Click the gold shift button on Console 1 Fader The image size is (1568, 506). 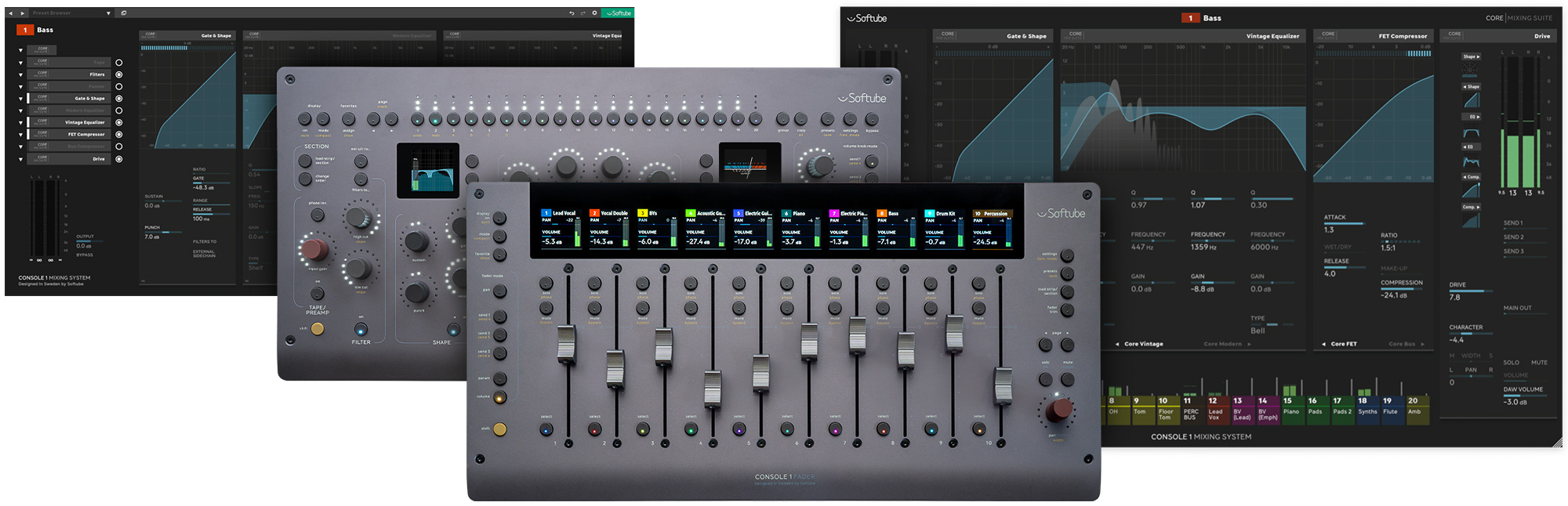pos(499,429)
